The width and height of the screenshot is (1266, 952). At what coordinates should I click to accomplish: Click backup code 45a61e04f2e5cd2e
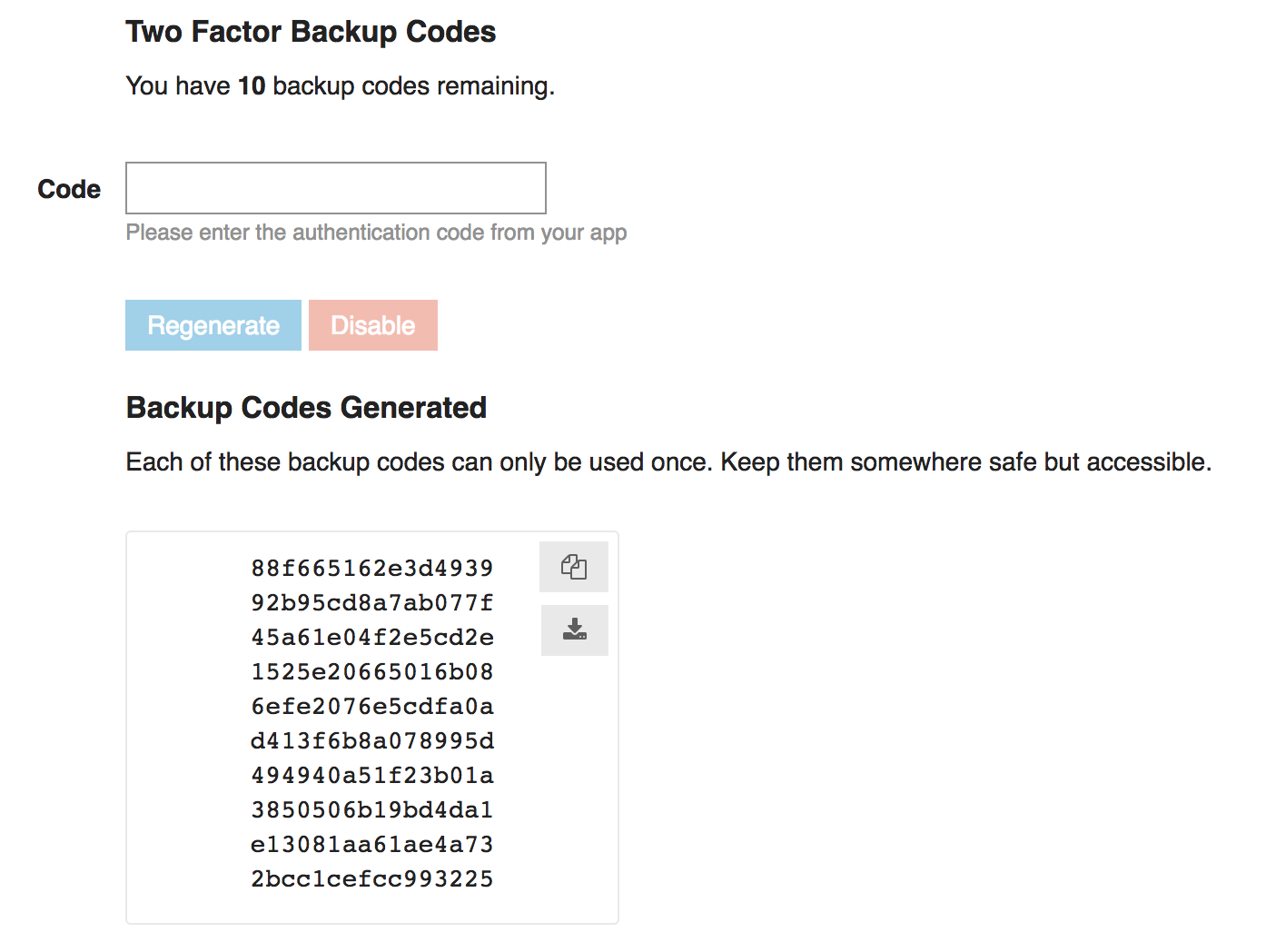[371, 638]
